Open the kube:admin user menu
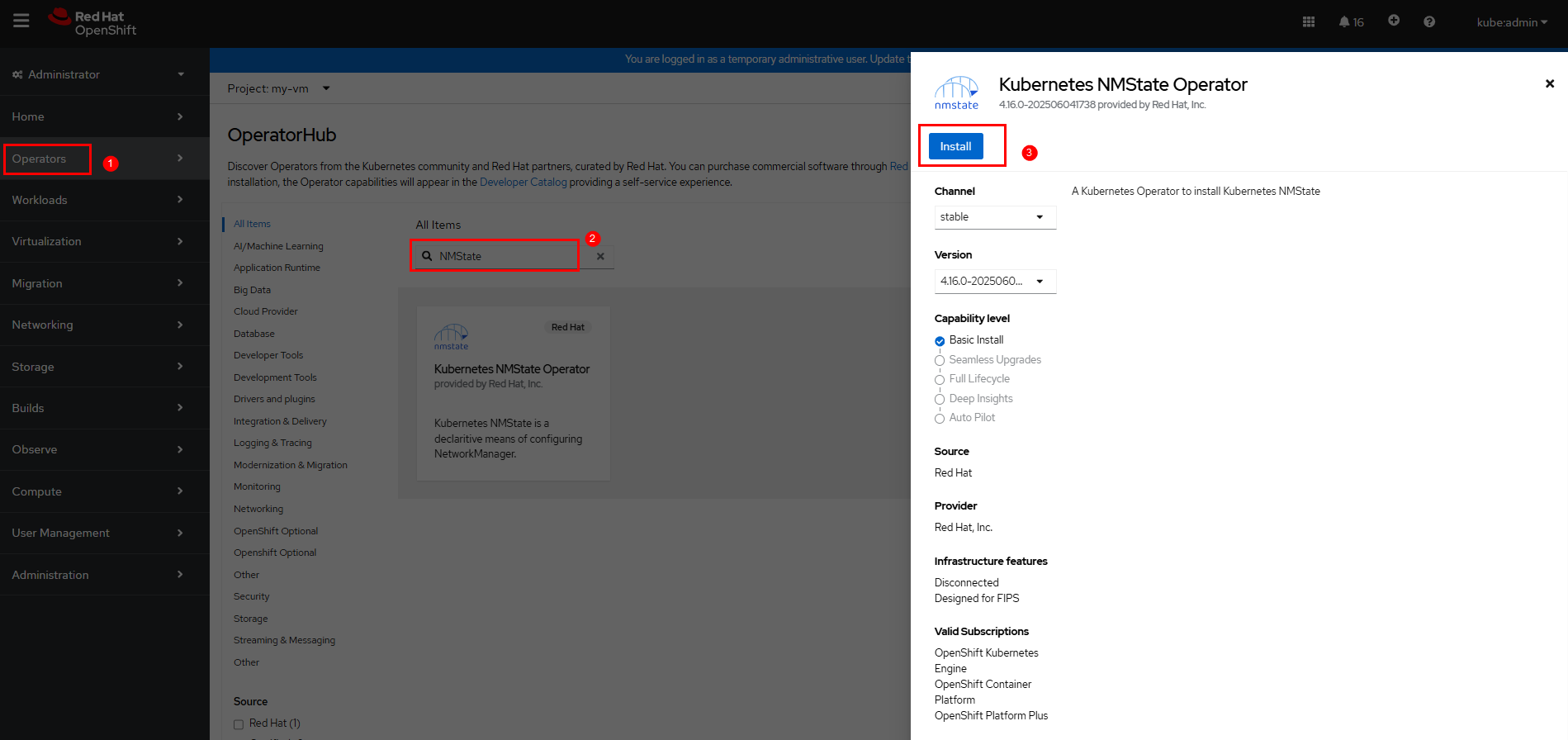 click(1512, 22)
